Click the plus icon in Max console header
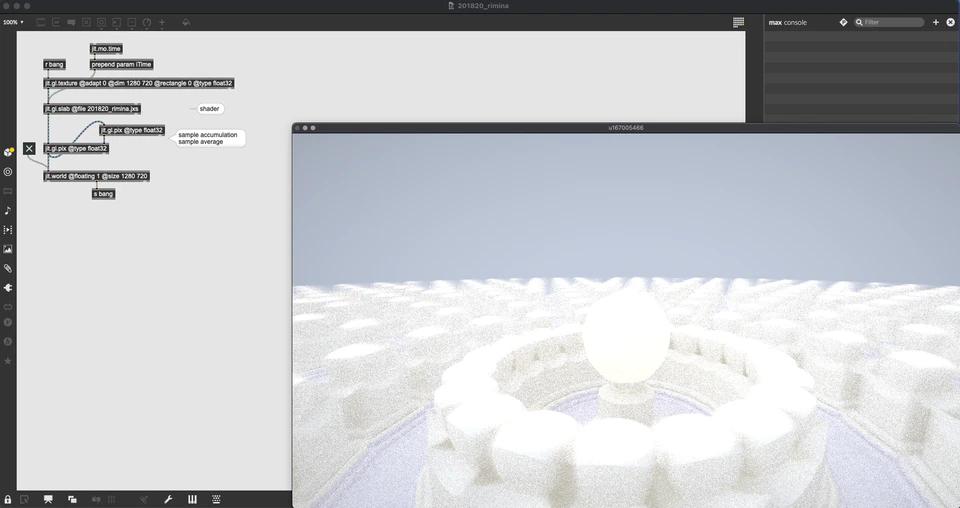960x508 pixels. [936, 22]
